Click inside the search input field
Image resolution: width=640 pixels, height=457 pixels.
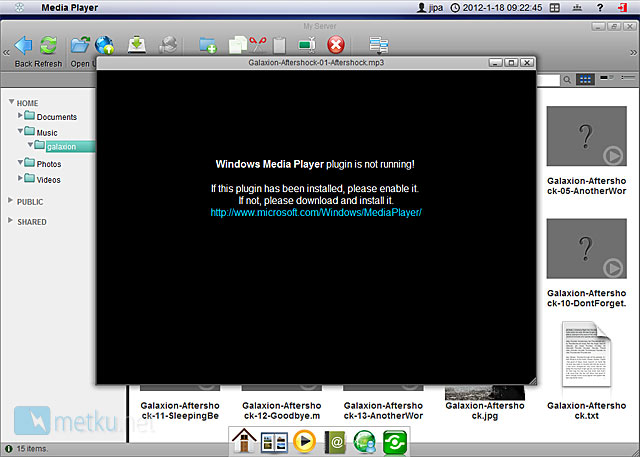pyautogui.click(x=548, y=80)
